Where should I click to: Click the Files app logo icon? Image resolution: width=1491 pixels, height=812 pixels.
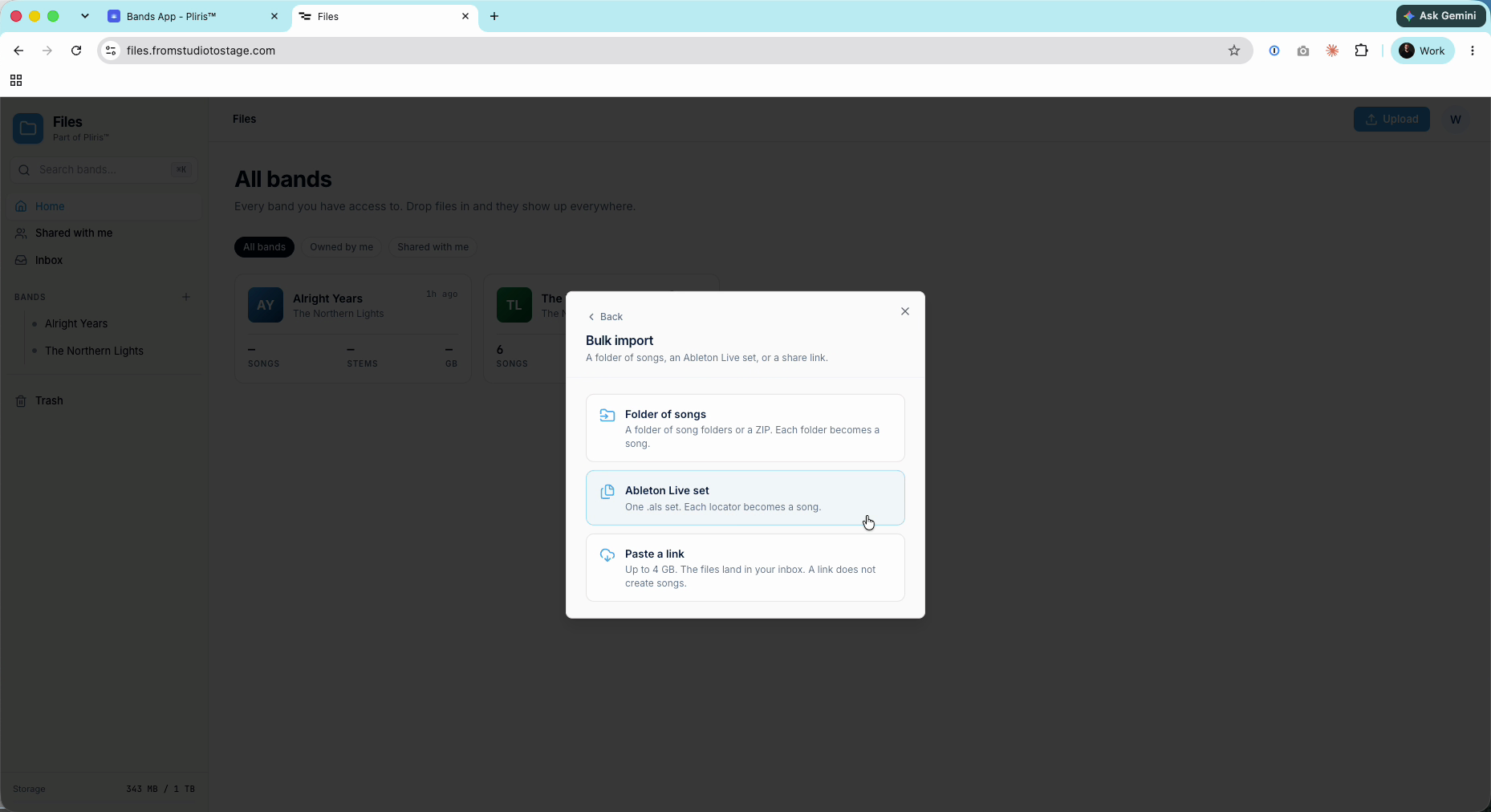pyautogui.click(x=28, y=128)
